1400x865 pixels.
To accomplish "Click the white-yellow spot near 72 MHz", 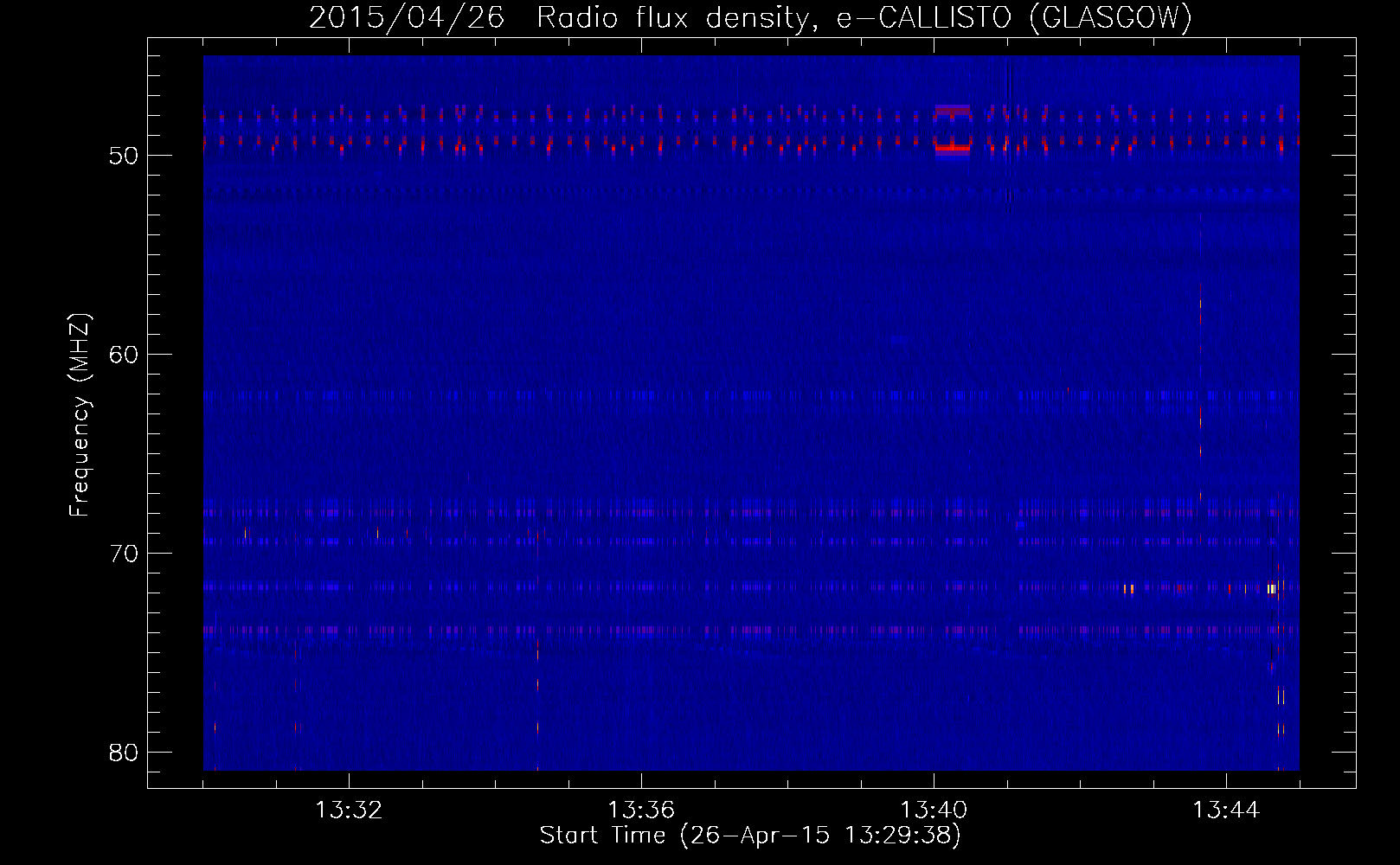I will pos(1271,589).
